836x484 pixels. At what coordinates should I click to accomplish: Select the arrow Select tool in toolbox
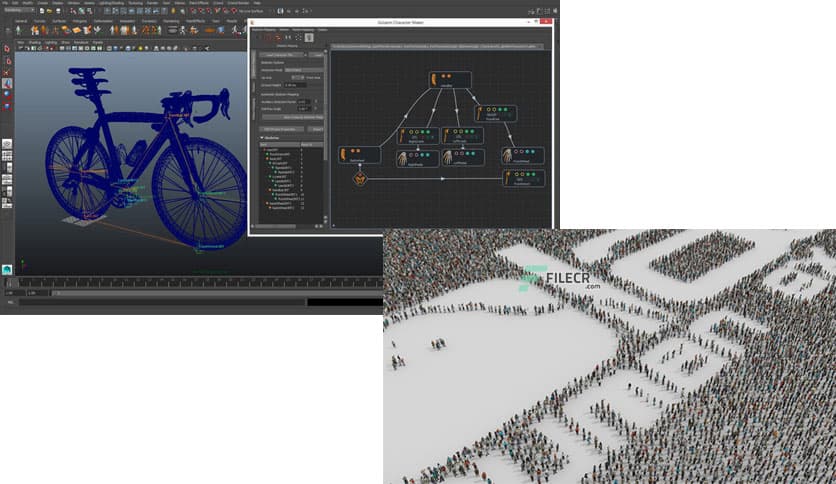pos(7,48)
